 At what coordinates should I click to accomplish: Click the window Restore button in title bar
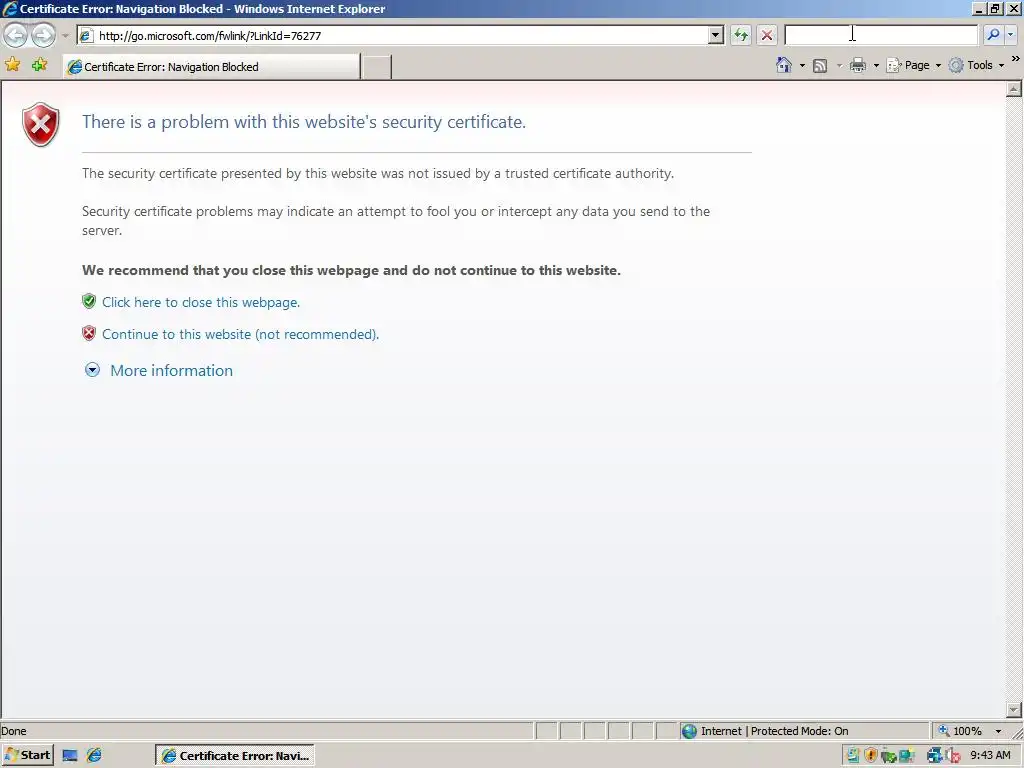tap(995, 8)
